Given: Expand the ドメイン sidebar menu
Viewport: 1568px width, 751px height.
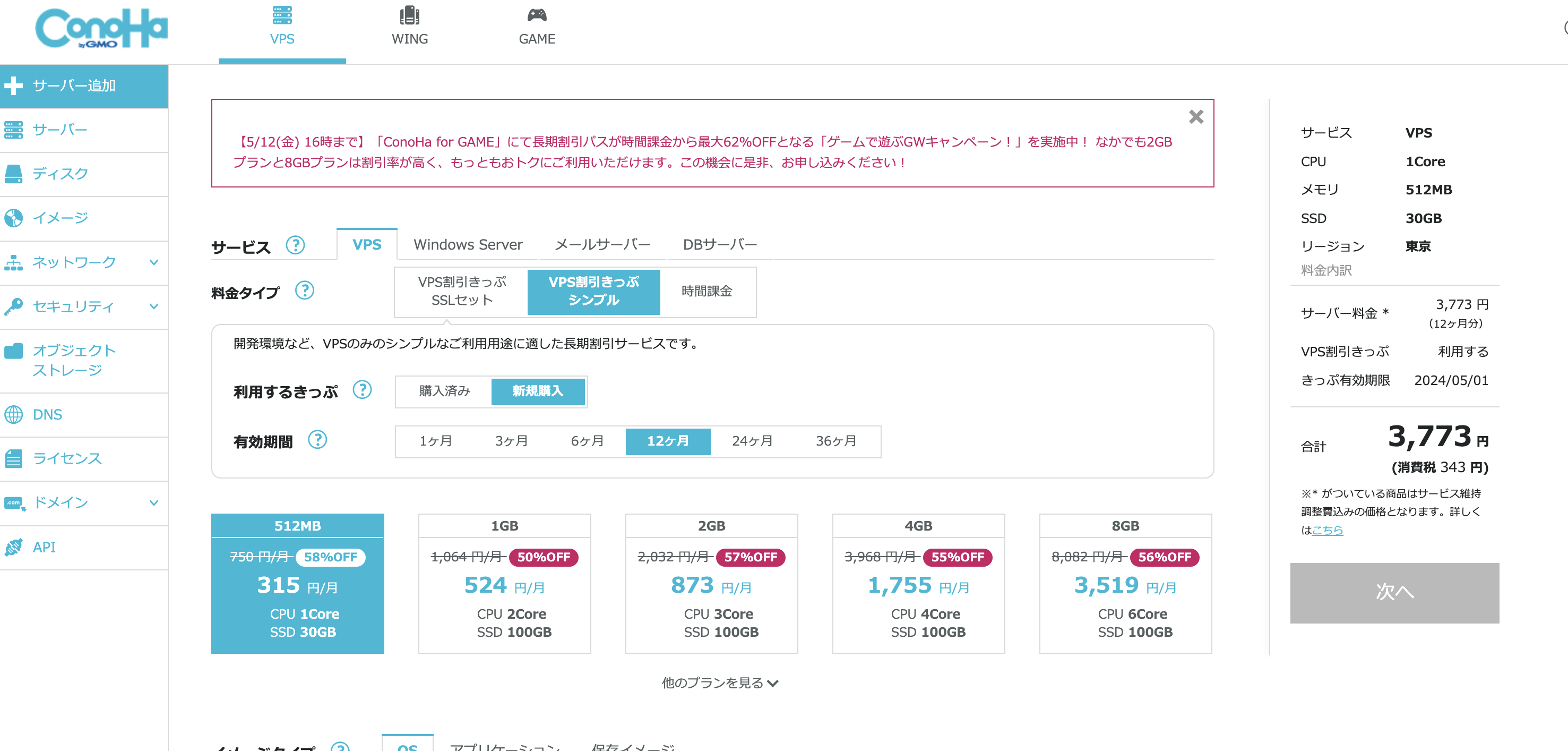Looking at the screenshot, I should click(x=153, y=503).
